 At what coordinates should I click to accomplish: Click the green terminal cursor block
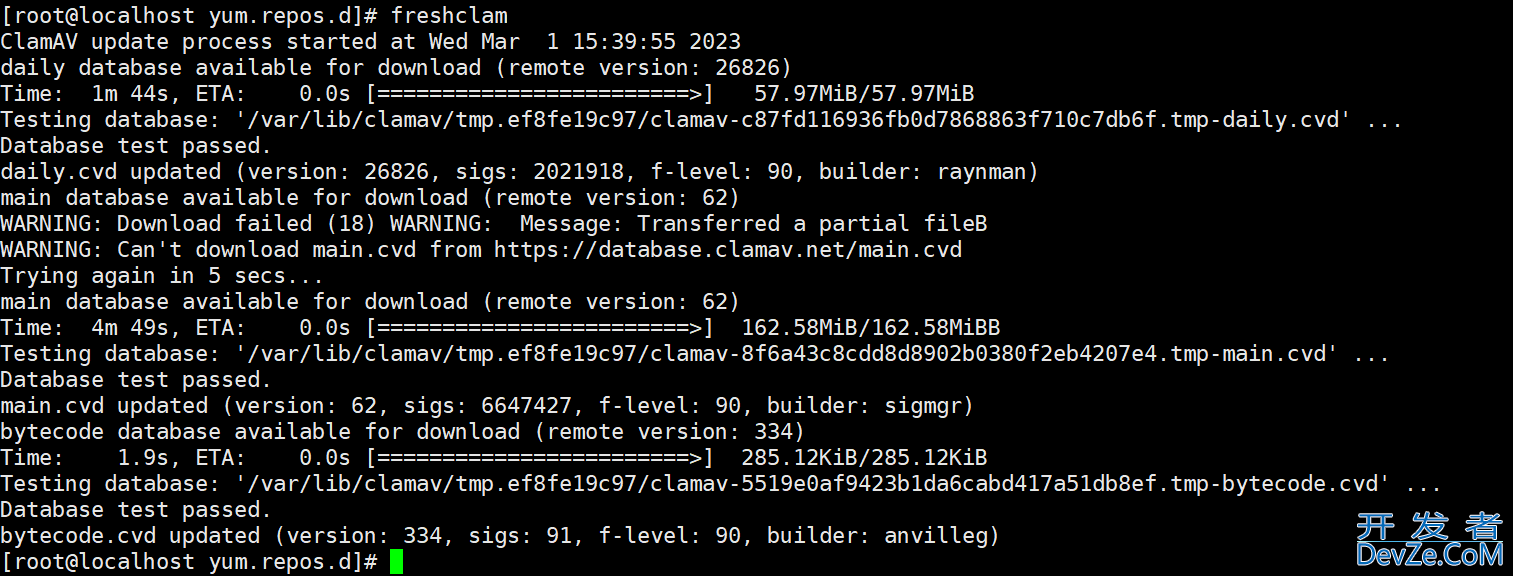[x=396, y=562]
